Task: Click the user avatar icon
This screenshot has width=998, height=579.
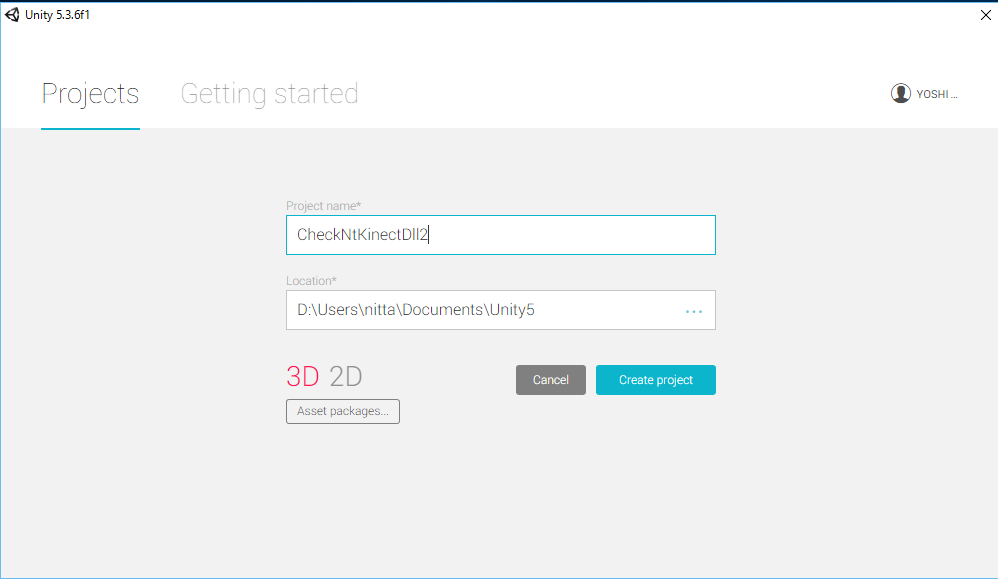Action: click(901, 93)
